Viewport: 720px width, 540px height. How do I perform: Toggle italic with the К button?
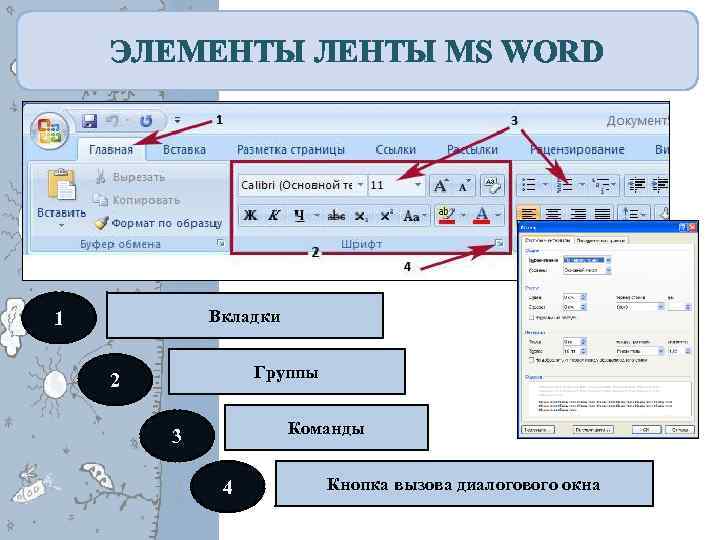pyautogui.click(x=274, y=215)
